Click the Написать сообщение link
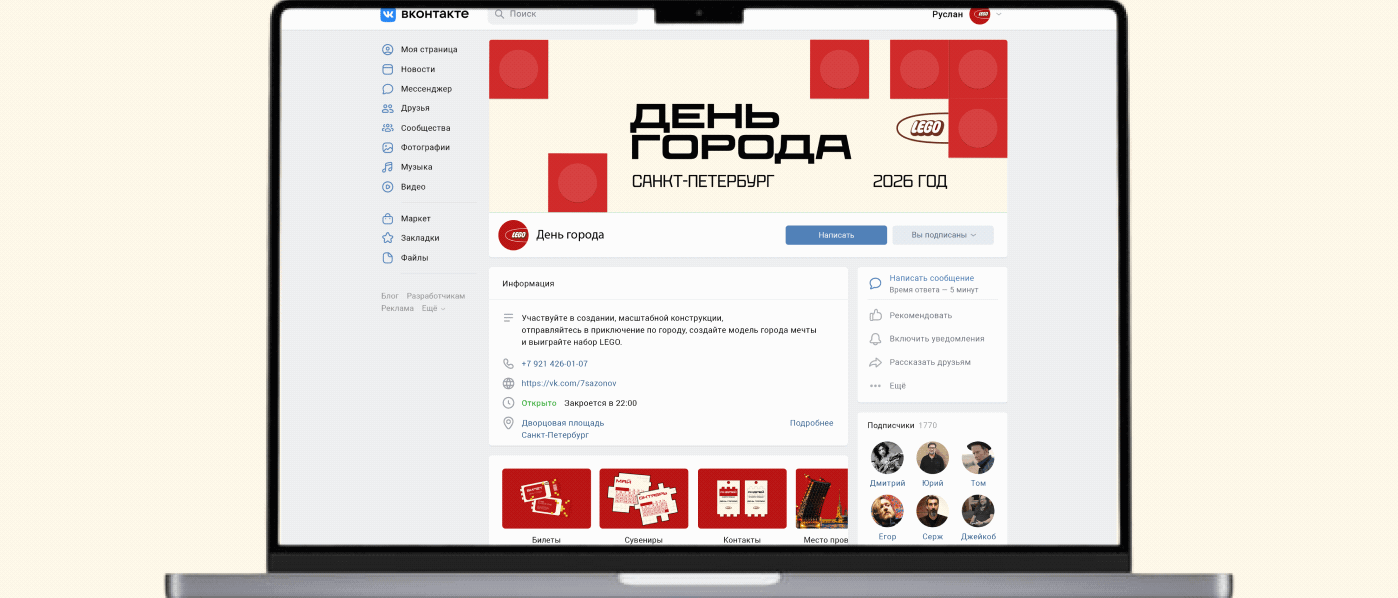The height and width of the screenshot is (598, 1398). click(931, 278)
